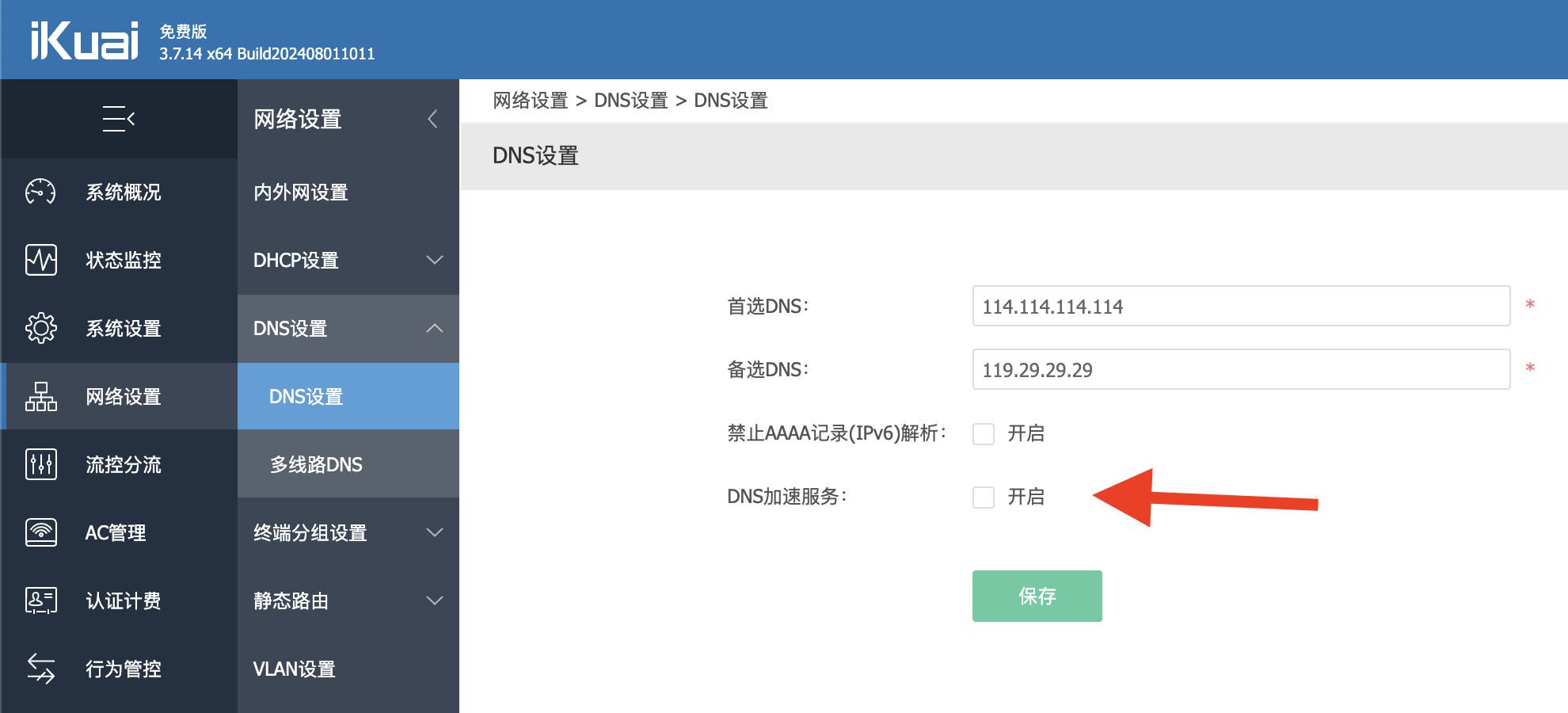Open 系统概况 in the sidebar

pos(124,193)
